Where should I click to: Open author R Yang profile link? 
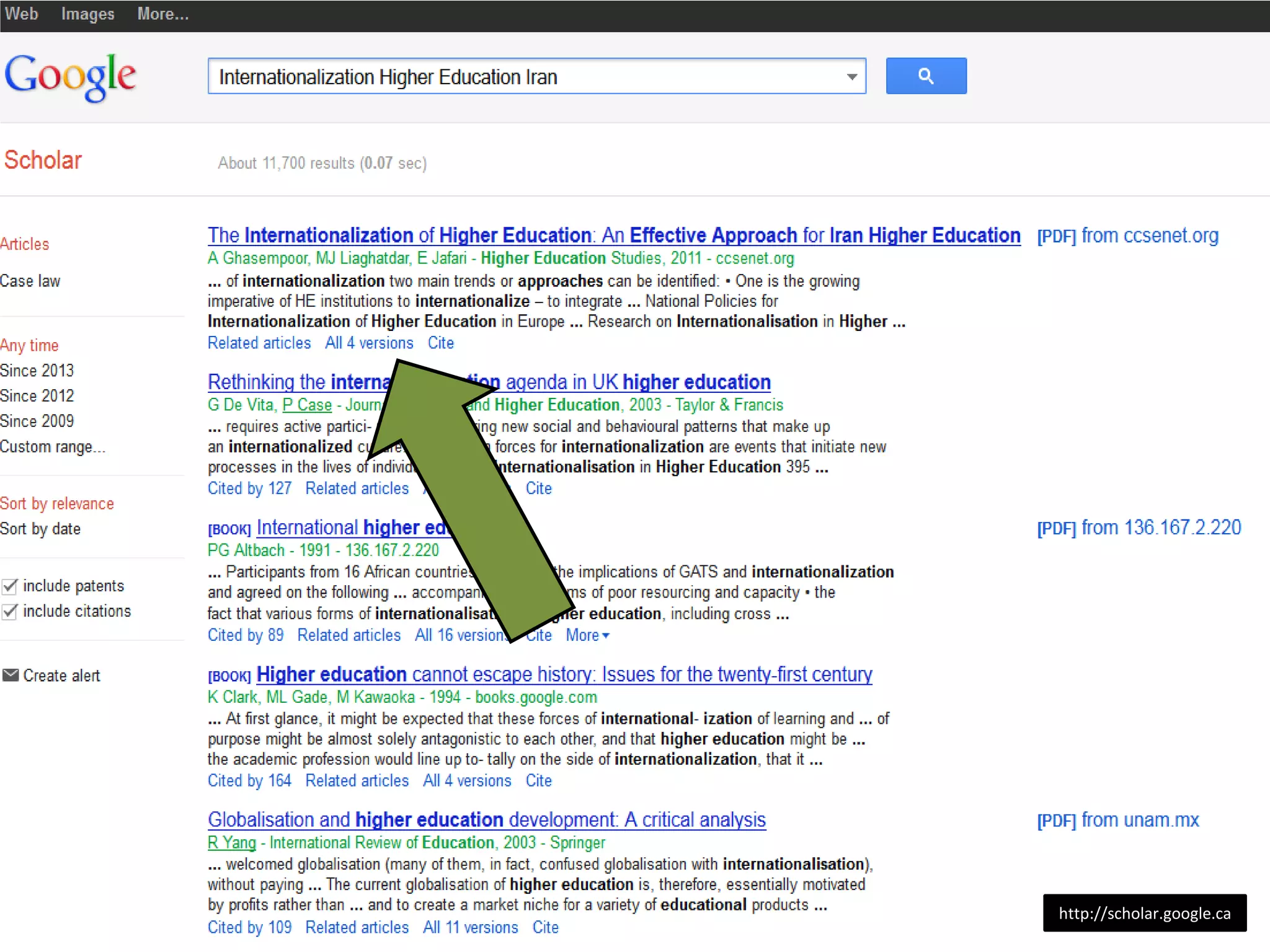click(x=232, y=843)
